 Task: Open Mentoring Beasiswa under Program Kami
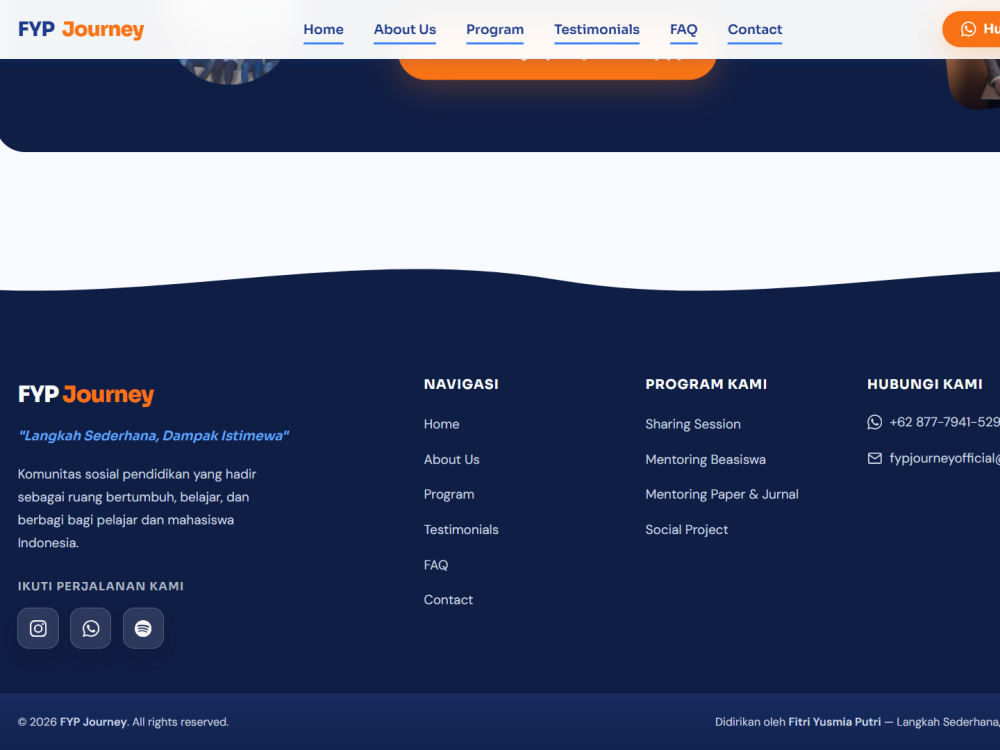[705, 459]
